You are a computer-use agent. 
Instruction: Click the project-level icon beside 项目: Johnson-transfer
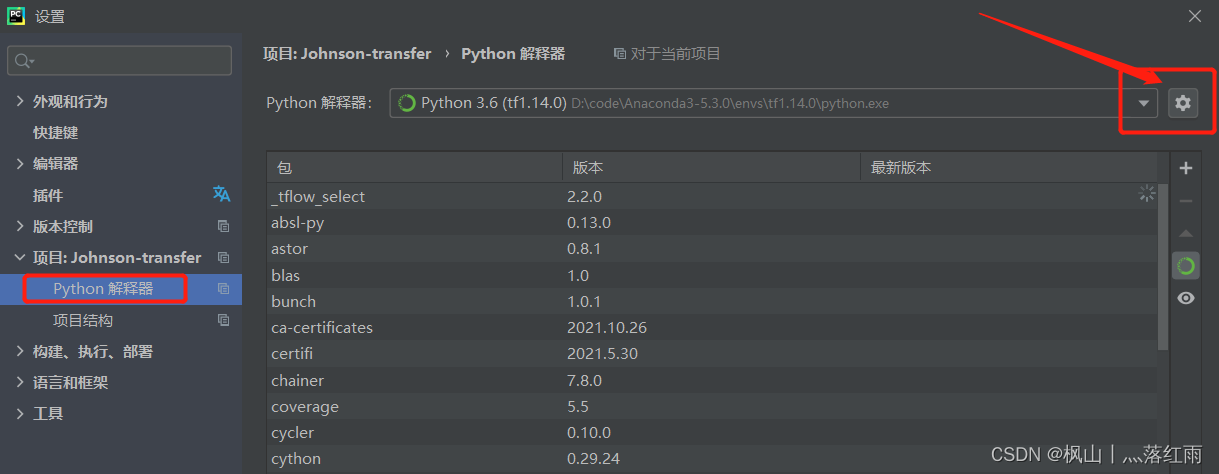tap(223, 257)
